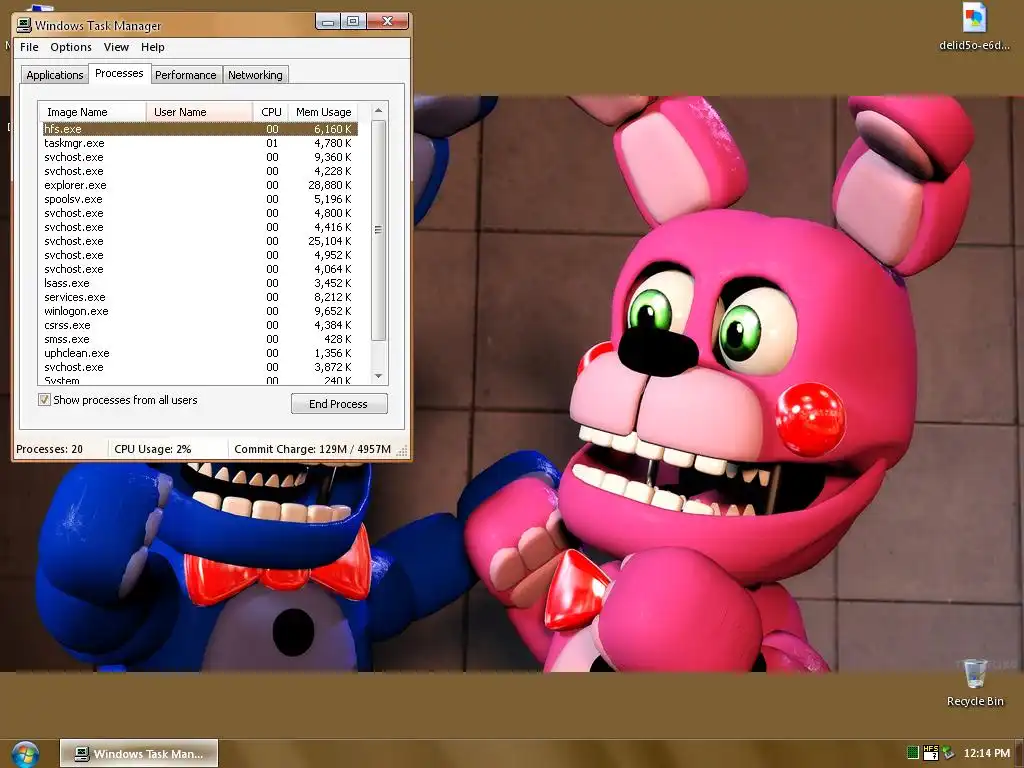Open the Options menu

tap(71, 47)
